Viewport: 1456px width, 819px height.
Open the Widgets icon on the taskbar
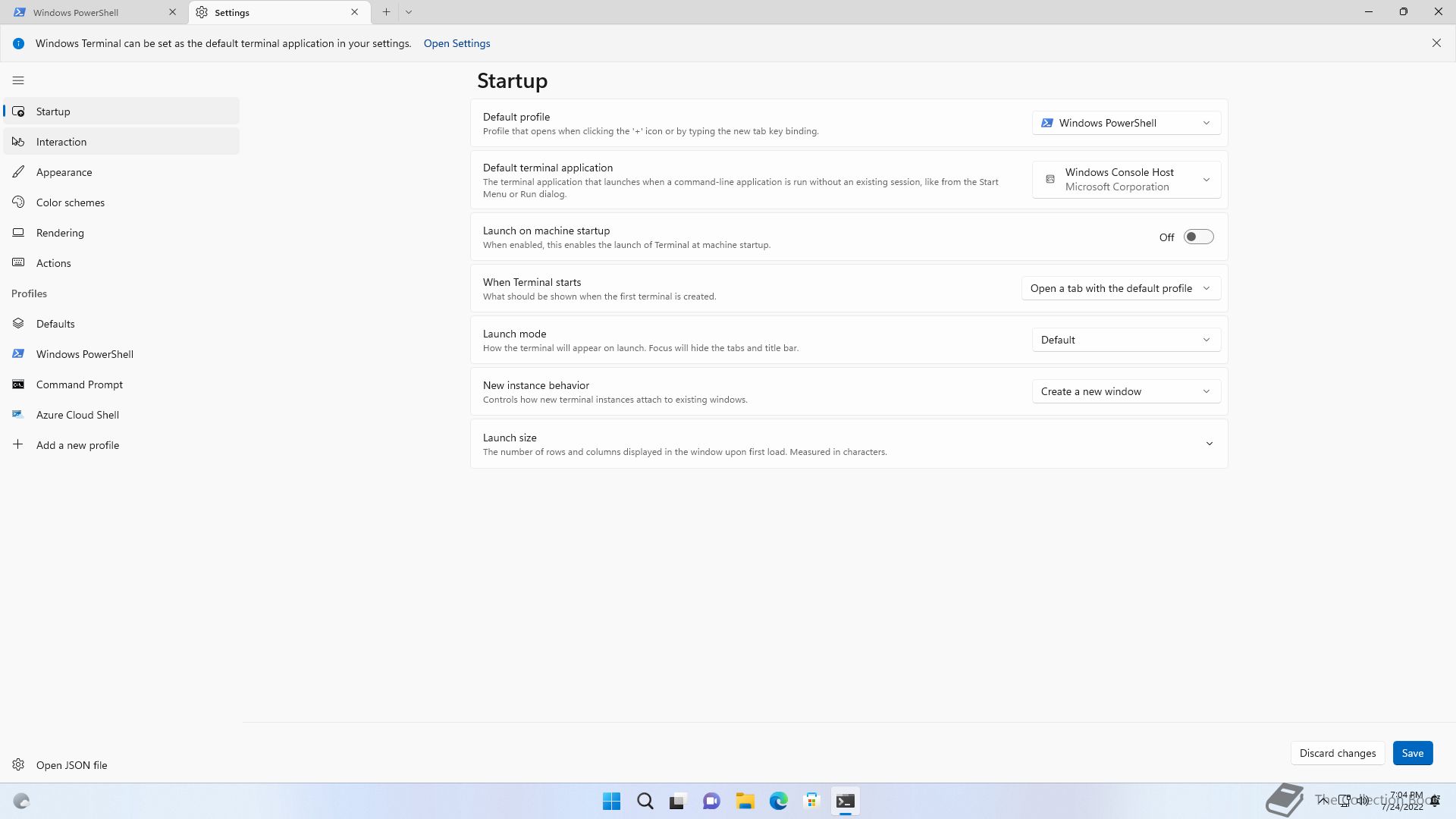(x=21, y=801)
